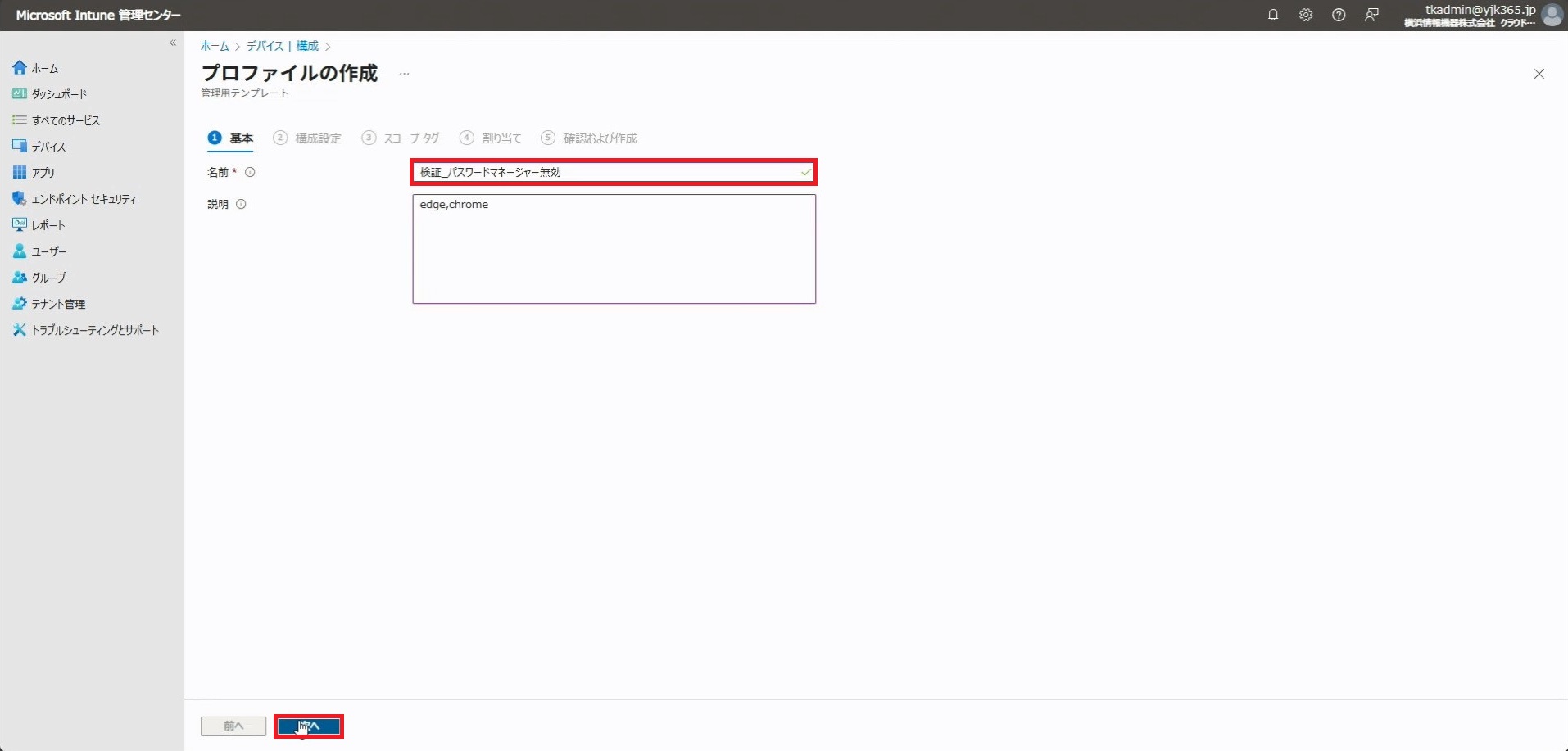Open the more options ellipsis beside title
Image resolution: width=1568 pixels, height=751 pixels.
point(404,74)
